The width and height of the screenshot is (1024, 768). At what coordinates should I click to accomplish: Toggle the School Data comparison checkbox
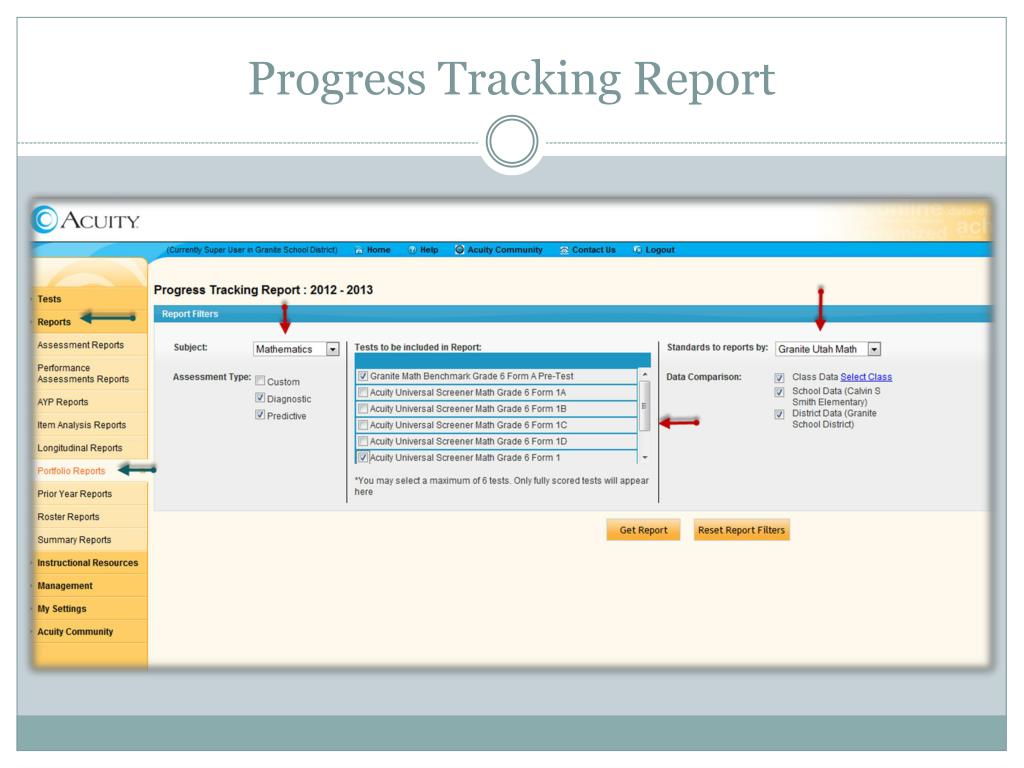pyautogui.click(x=779, y=392)
